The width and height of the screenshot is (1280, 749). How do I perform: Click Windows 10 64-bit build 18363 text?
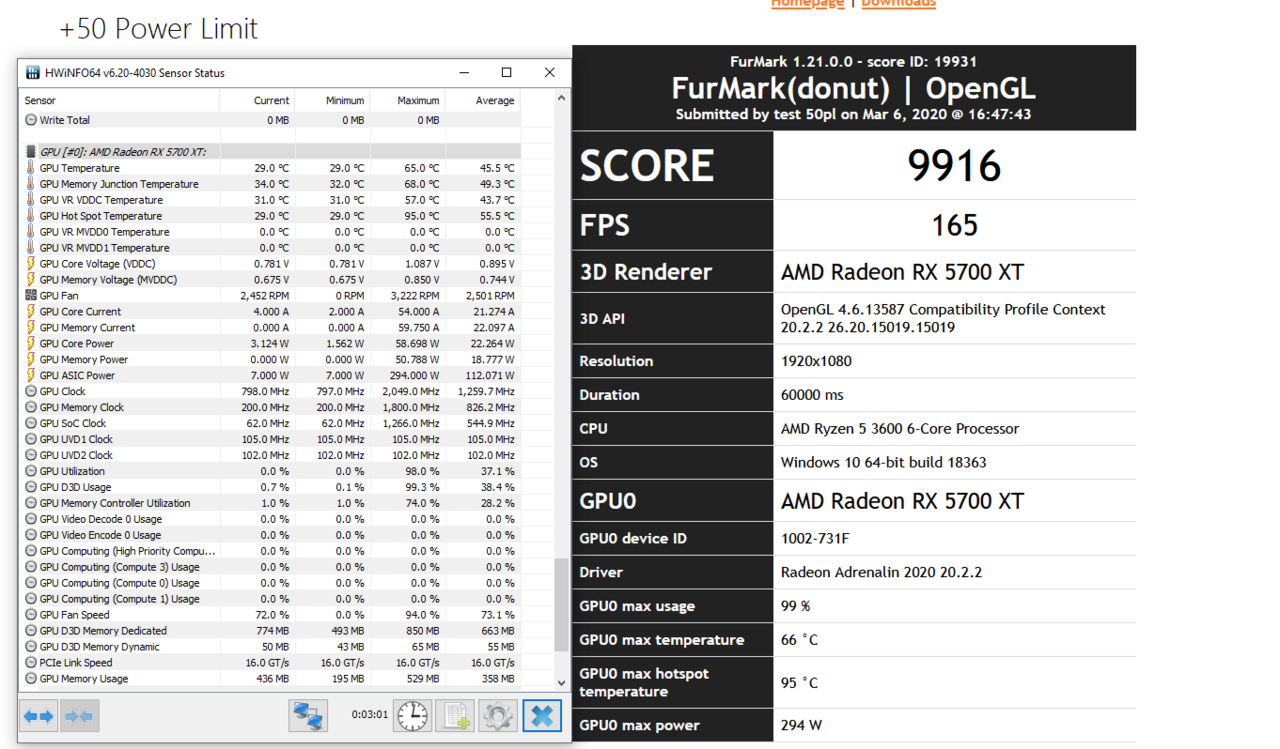click(884, 462)
